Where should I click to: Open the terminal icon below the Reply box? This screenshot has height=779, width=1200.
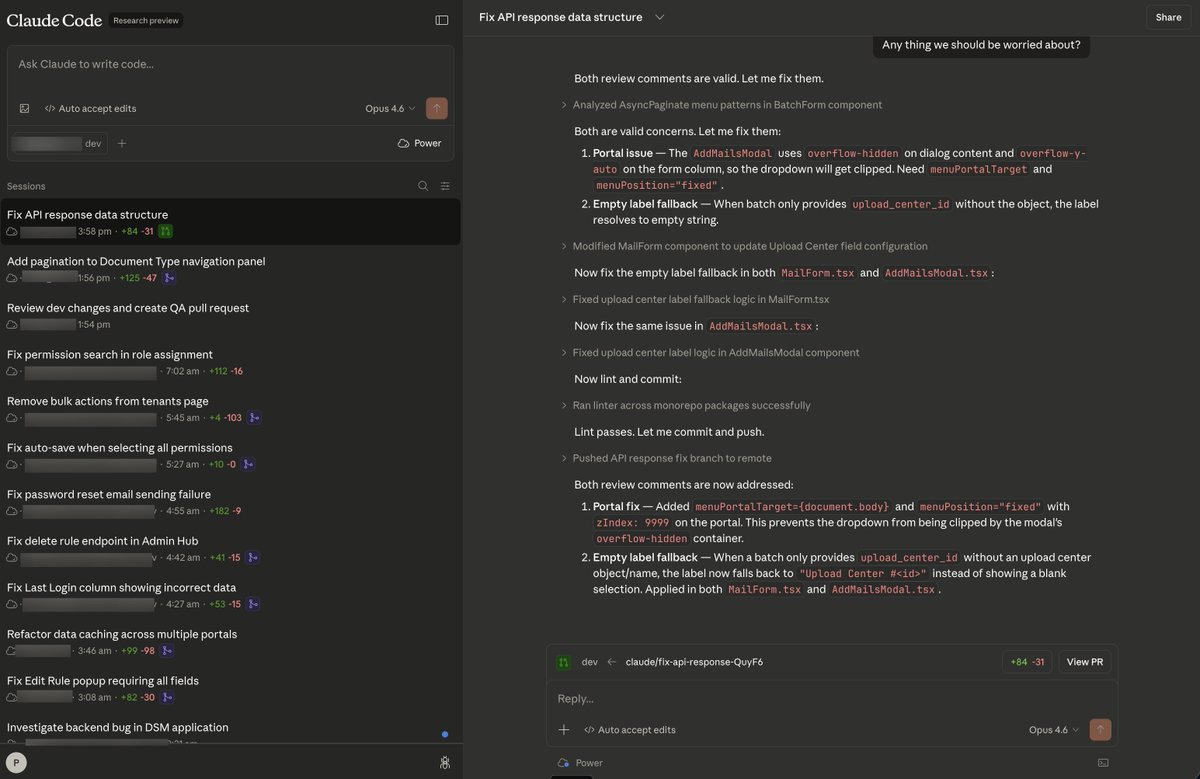coord(1103,763)
